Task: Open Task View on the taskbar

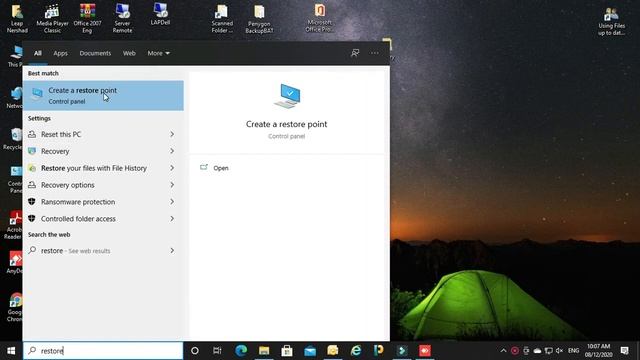Action: 217,351
